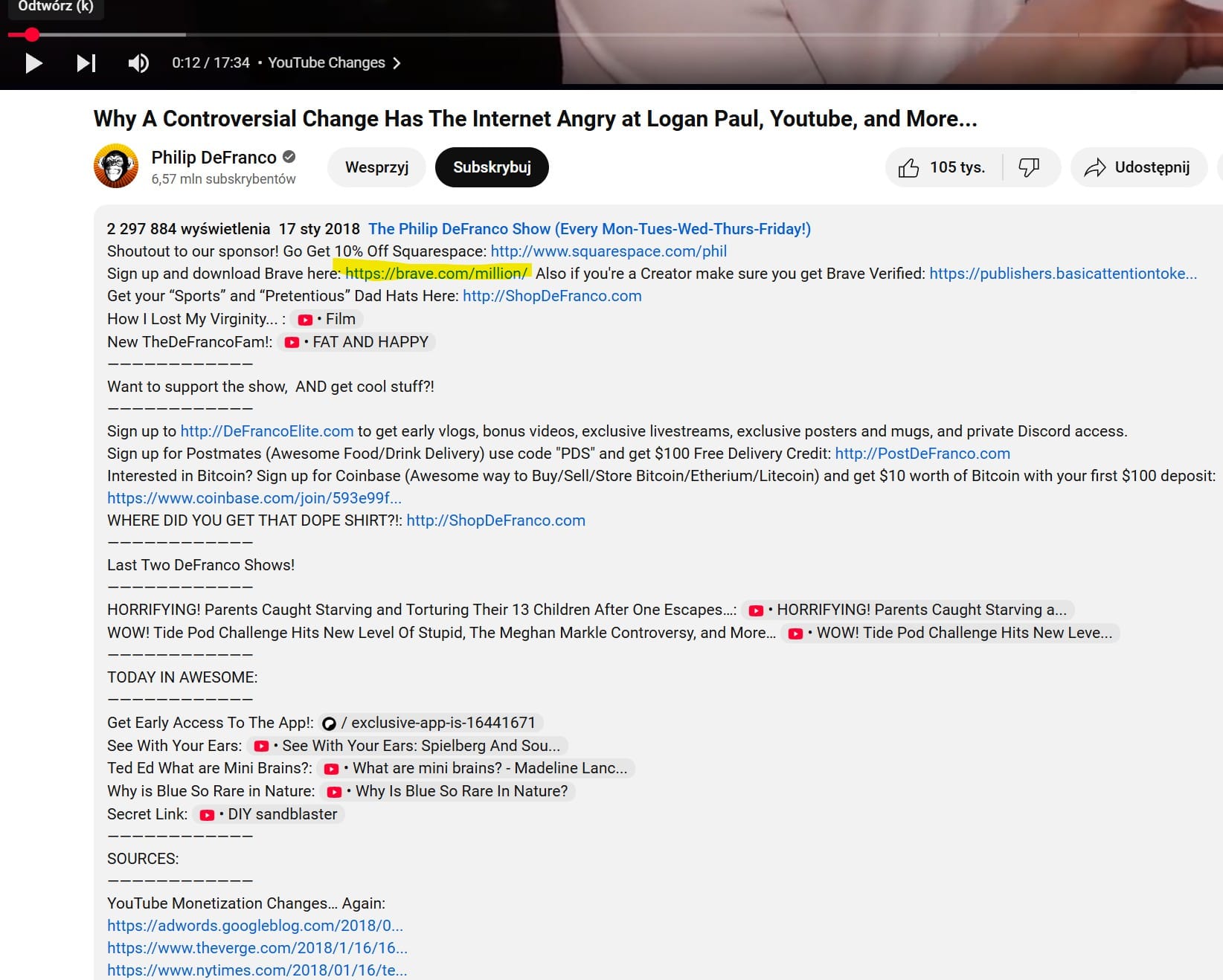Select the next-video skip icon
The width and height of the screenshot is (1223, 980).
(86, 63)
